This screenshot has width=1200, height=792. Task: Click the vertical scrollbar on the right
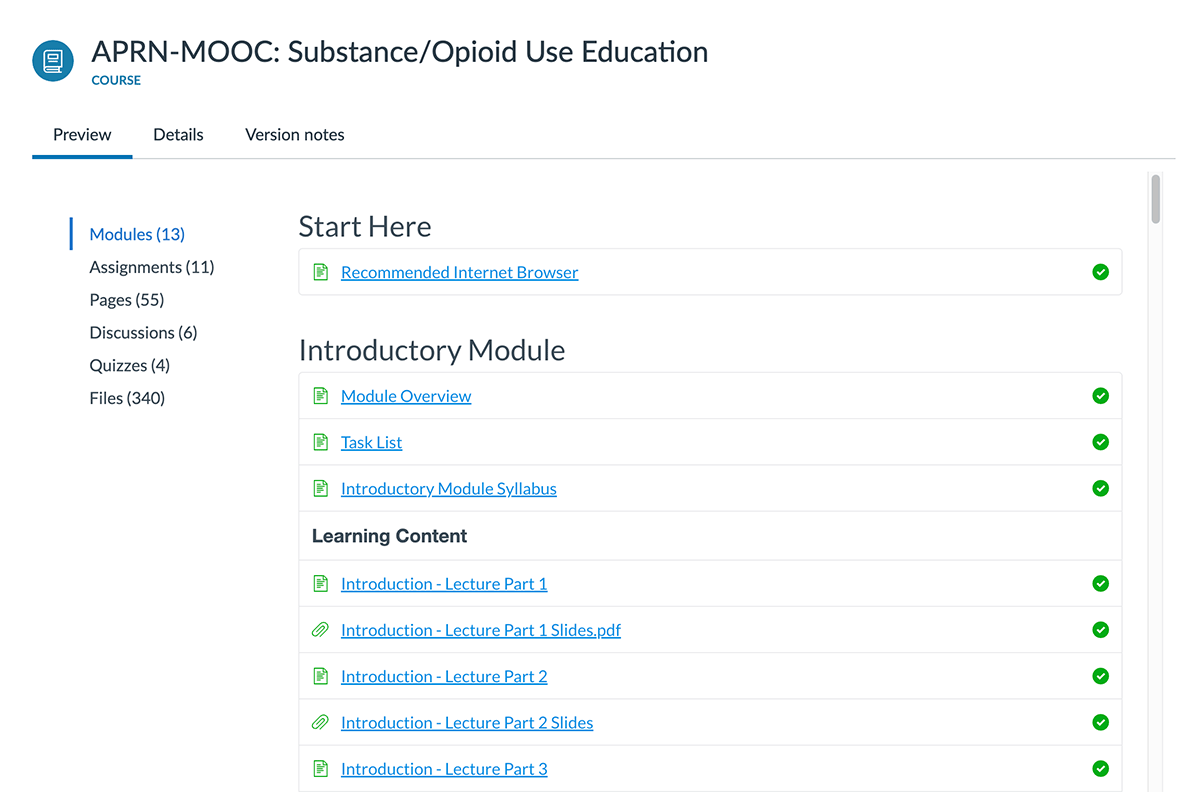1155,200
